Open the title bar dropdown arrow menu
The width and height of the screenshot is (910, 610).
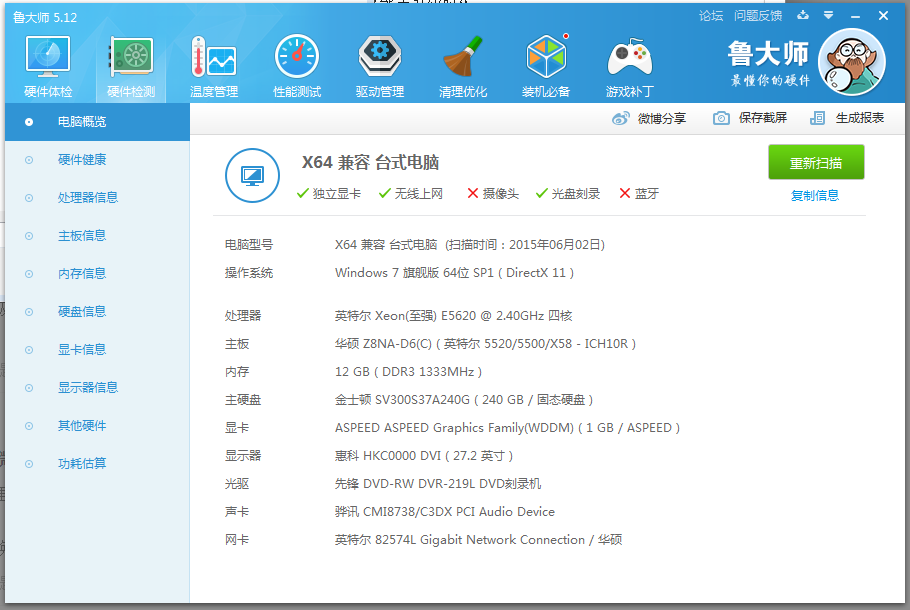click(826, 16)
